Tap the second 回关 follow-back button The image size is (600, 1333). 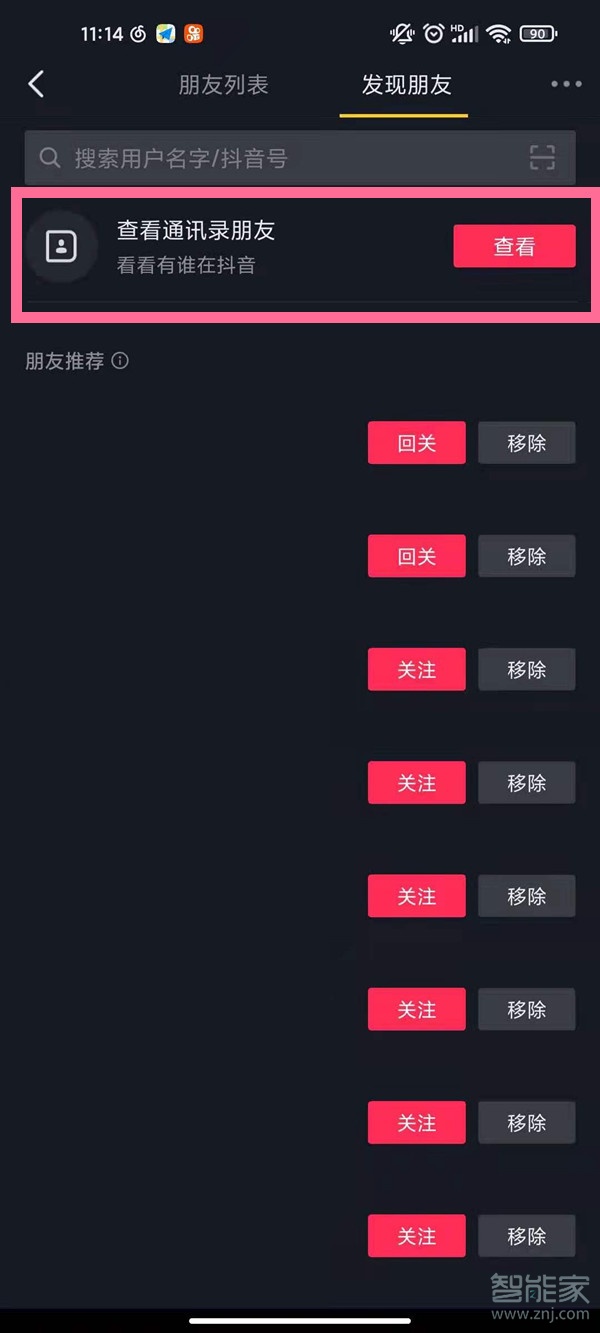tap(416, 556)
